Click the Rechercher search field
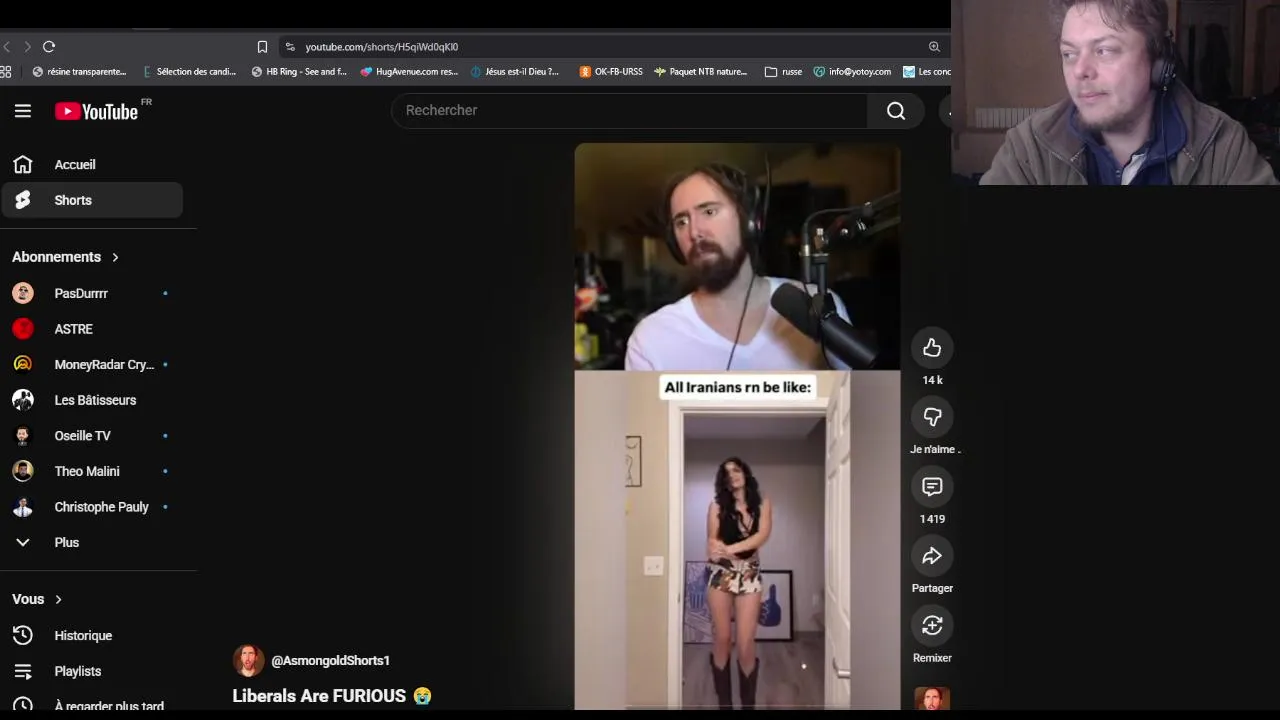Screen dimensions: 1280x720 (x=629, y=110)
